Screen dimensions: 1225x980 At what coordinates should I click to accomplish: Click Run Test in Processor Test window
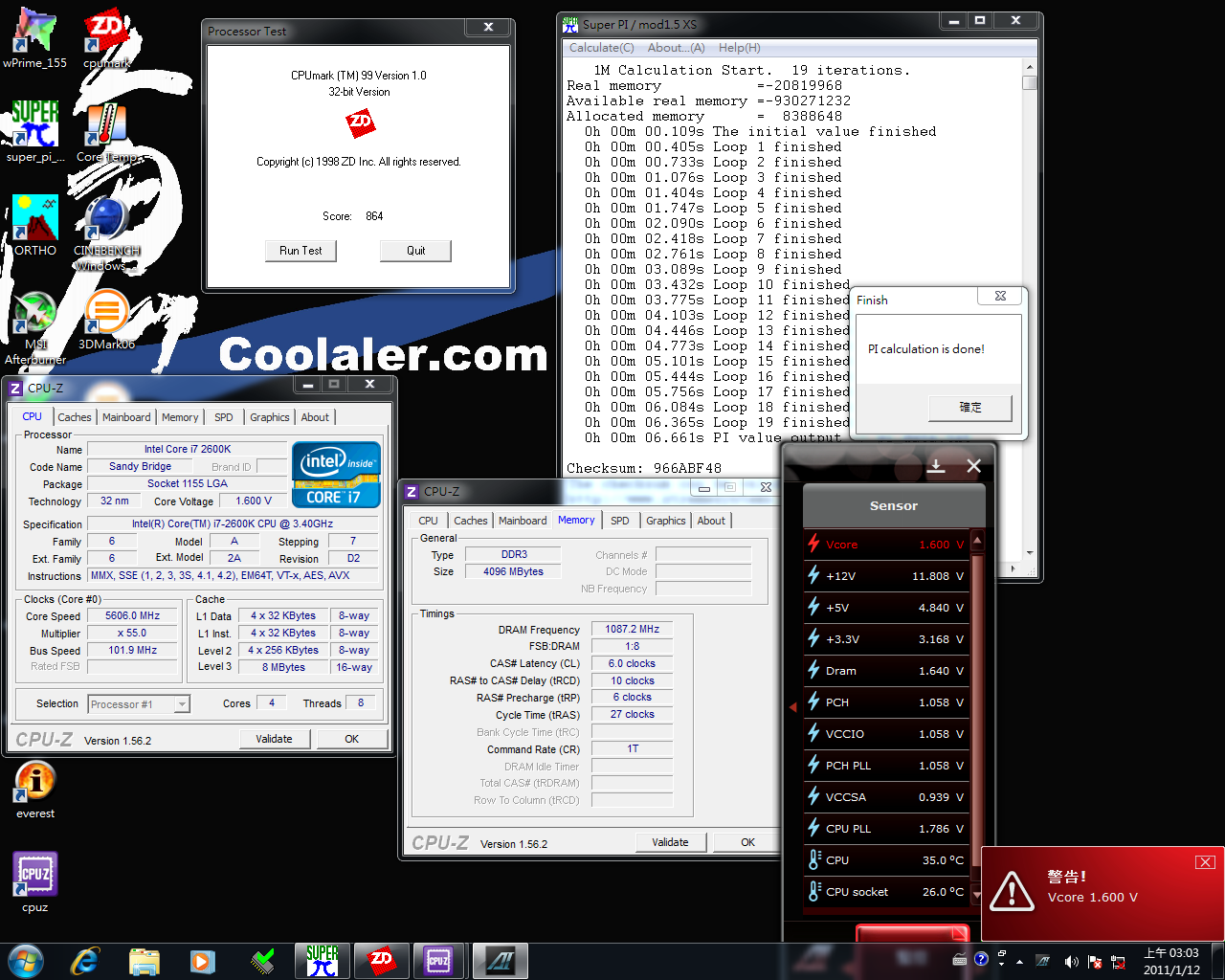point(301,251)
